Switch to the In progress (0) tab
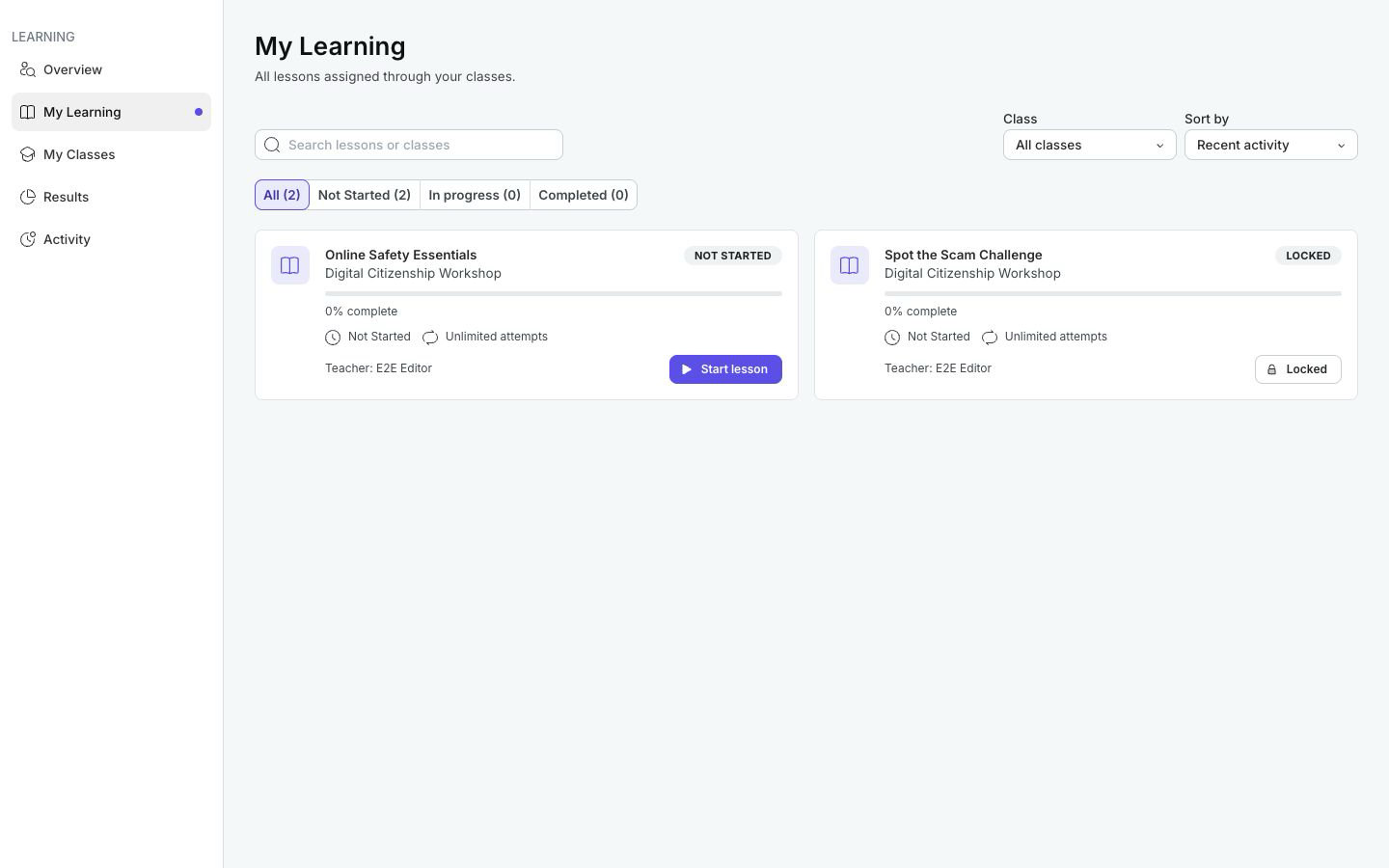This screenshot has width=1389, height=868. pos(475,195)
